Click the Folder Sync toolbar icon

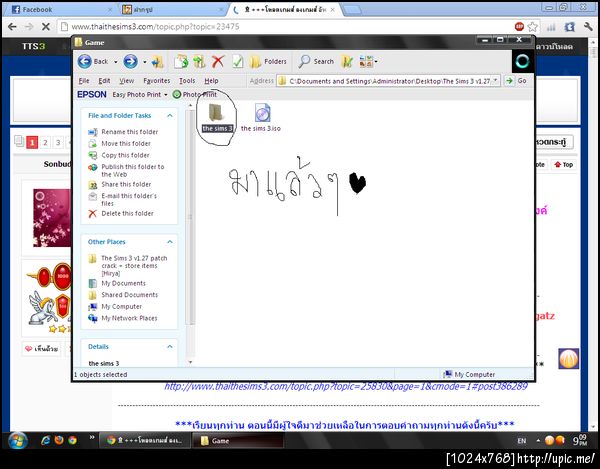[347, 61]
